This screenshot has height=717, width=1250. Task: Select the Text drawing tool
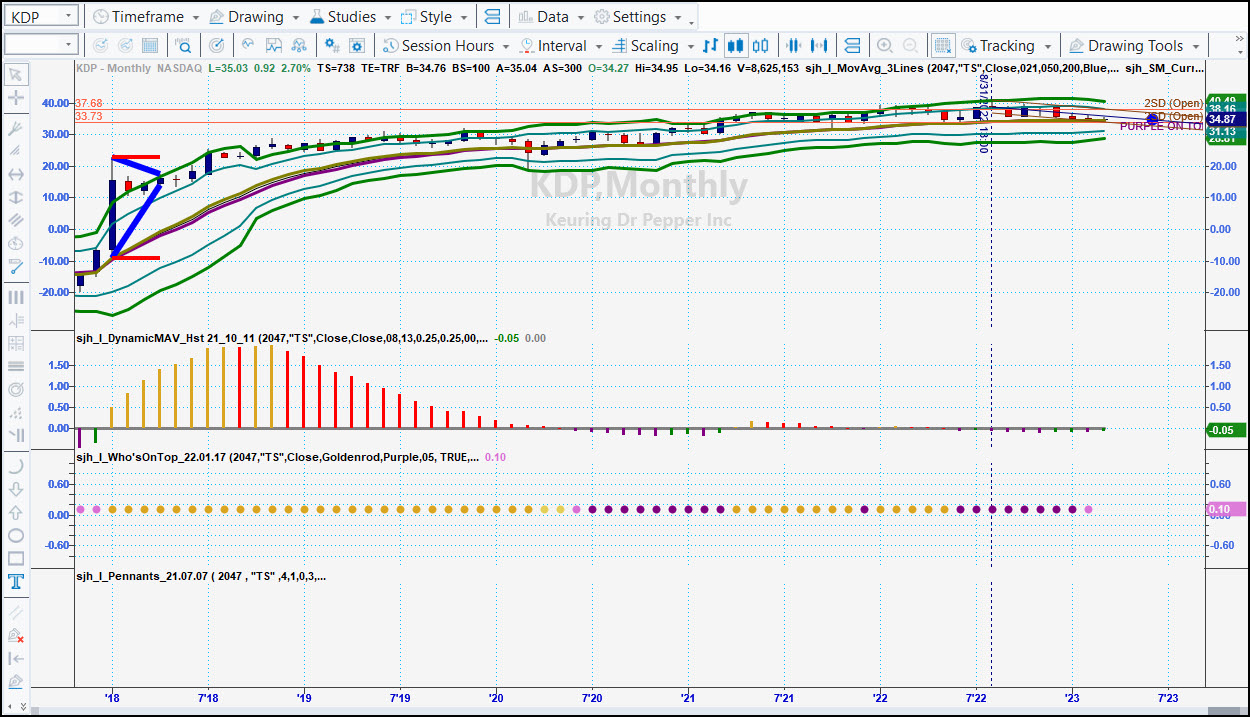click(x=15, y=582)
